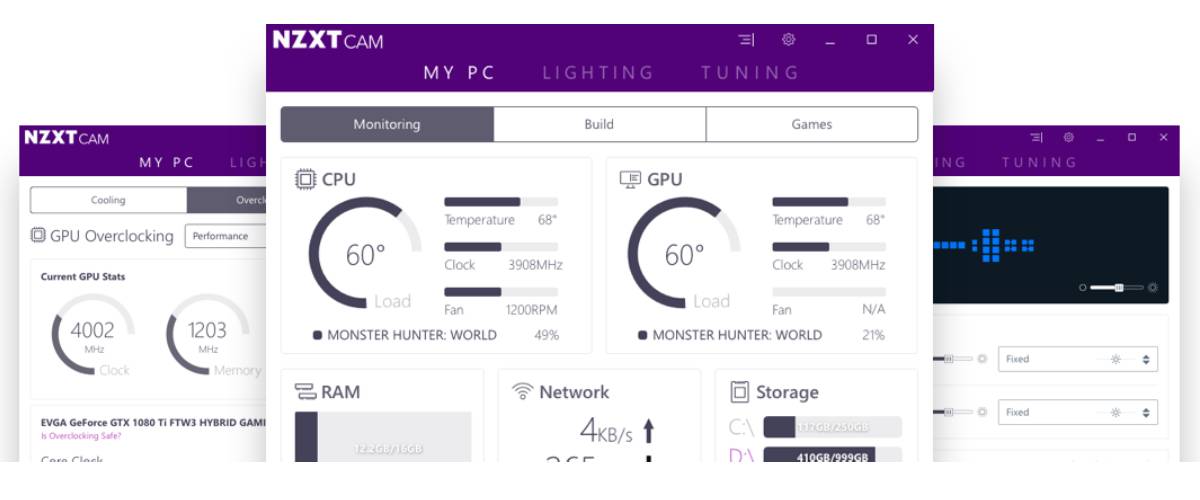Open settings gear in right background window
The width and height of the screenshot is (1200, 500).
pos(1069,138)
